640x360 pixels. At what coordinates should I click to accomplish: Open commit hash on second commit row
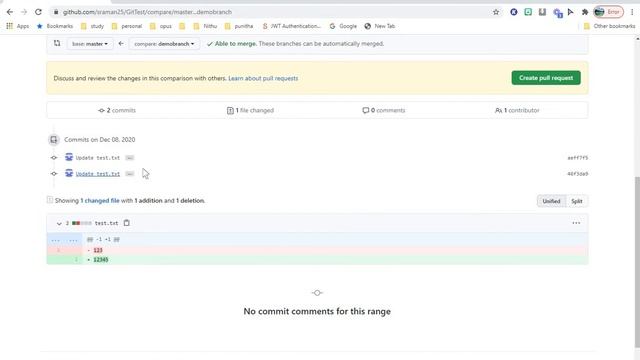[x=578, y=174]
